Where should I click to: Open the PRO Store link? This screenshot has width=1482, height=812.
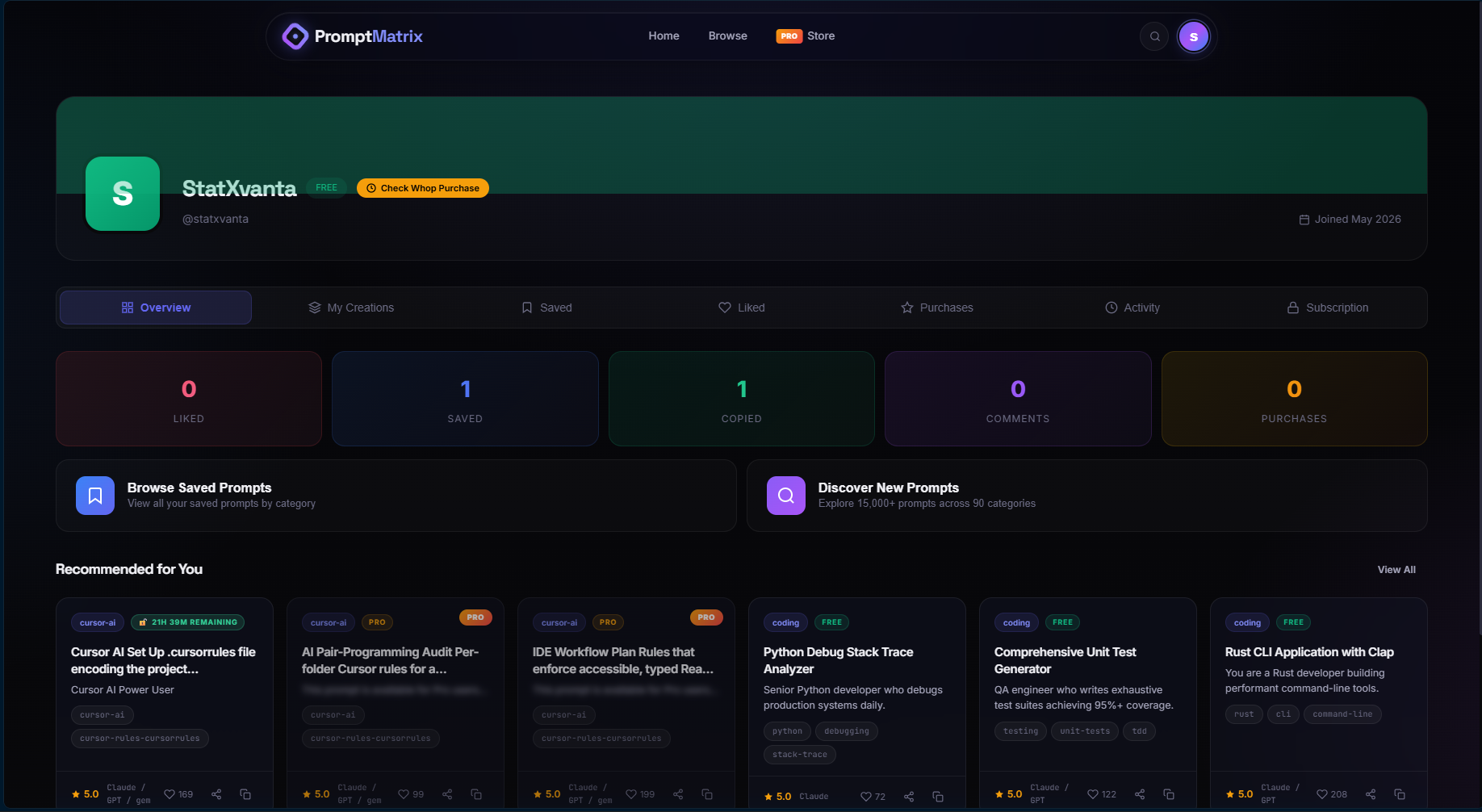(x=806, y=36)
